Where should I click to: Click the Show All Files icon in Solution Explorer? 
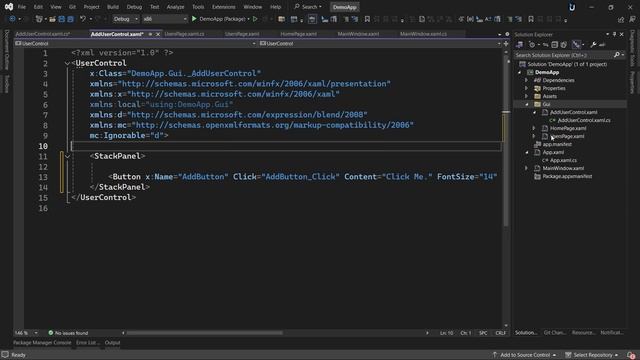[564, 44]
